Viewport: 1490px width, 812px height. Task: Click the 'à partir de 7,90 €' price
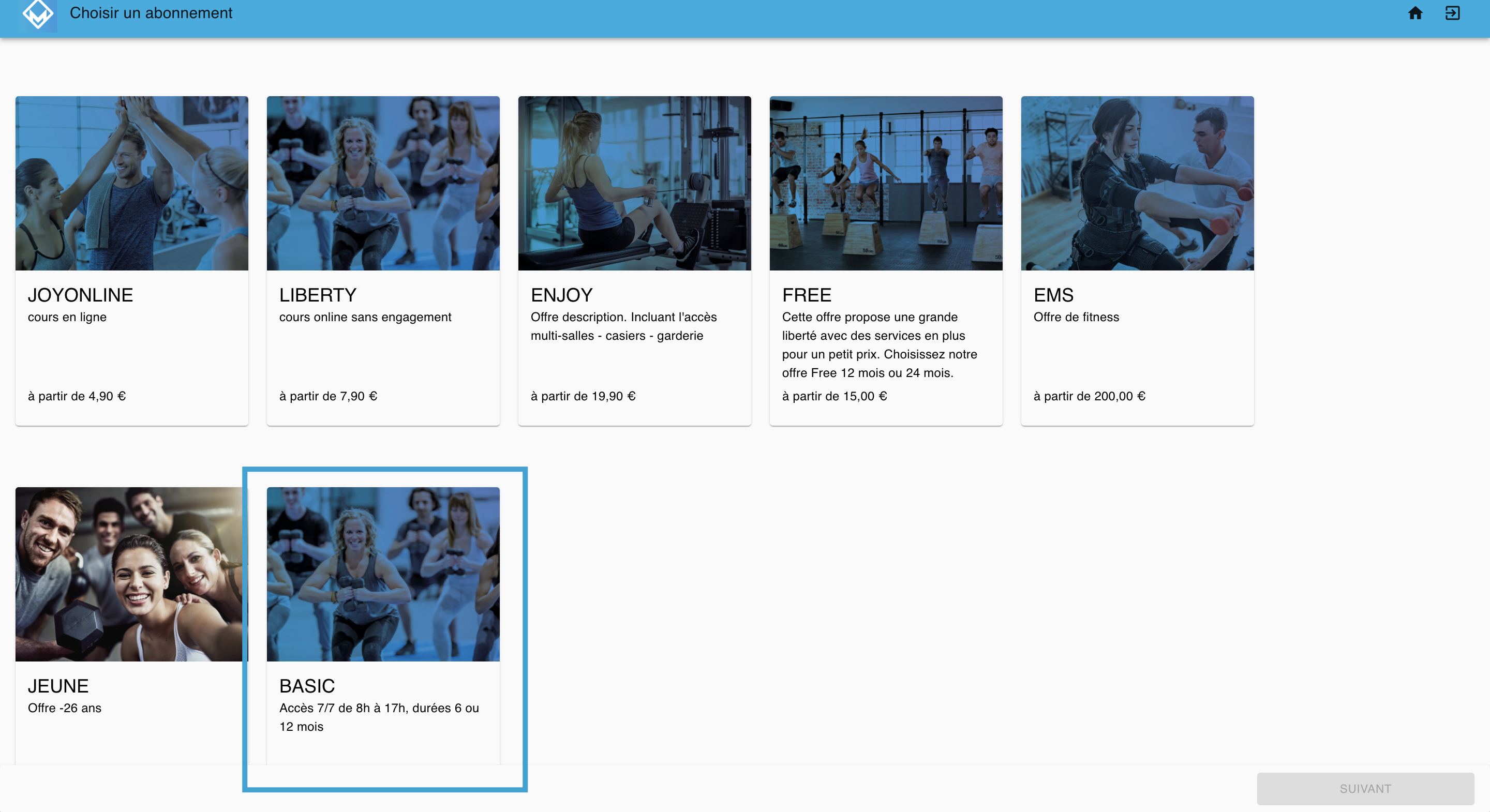pos(328,396)
